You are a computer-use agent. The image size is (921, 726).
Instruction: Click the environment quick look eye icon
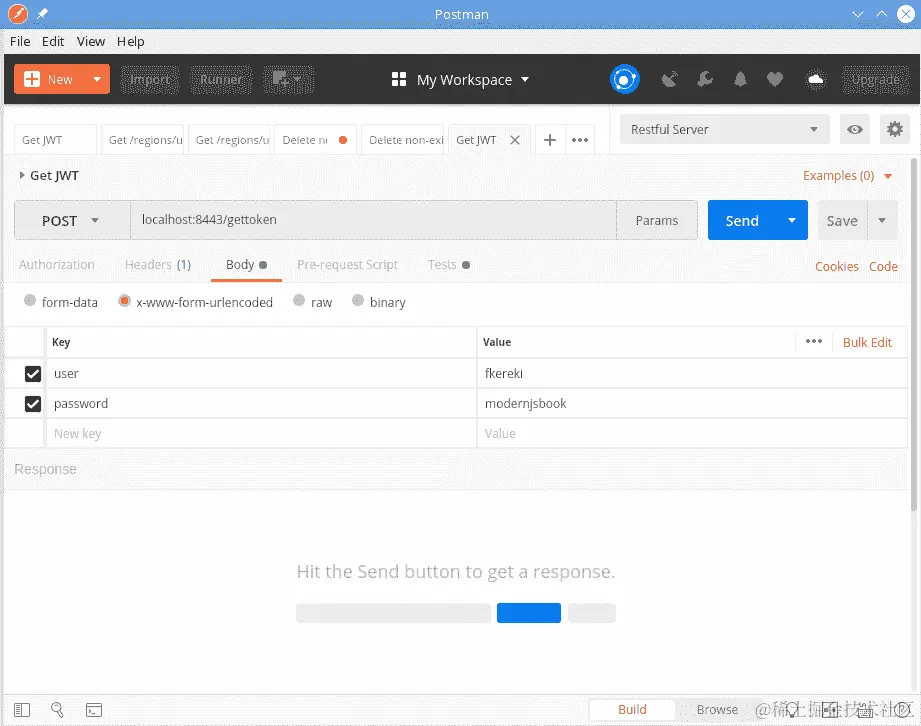855,129
